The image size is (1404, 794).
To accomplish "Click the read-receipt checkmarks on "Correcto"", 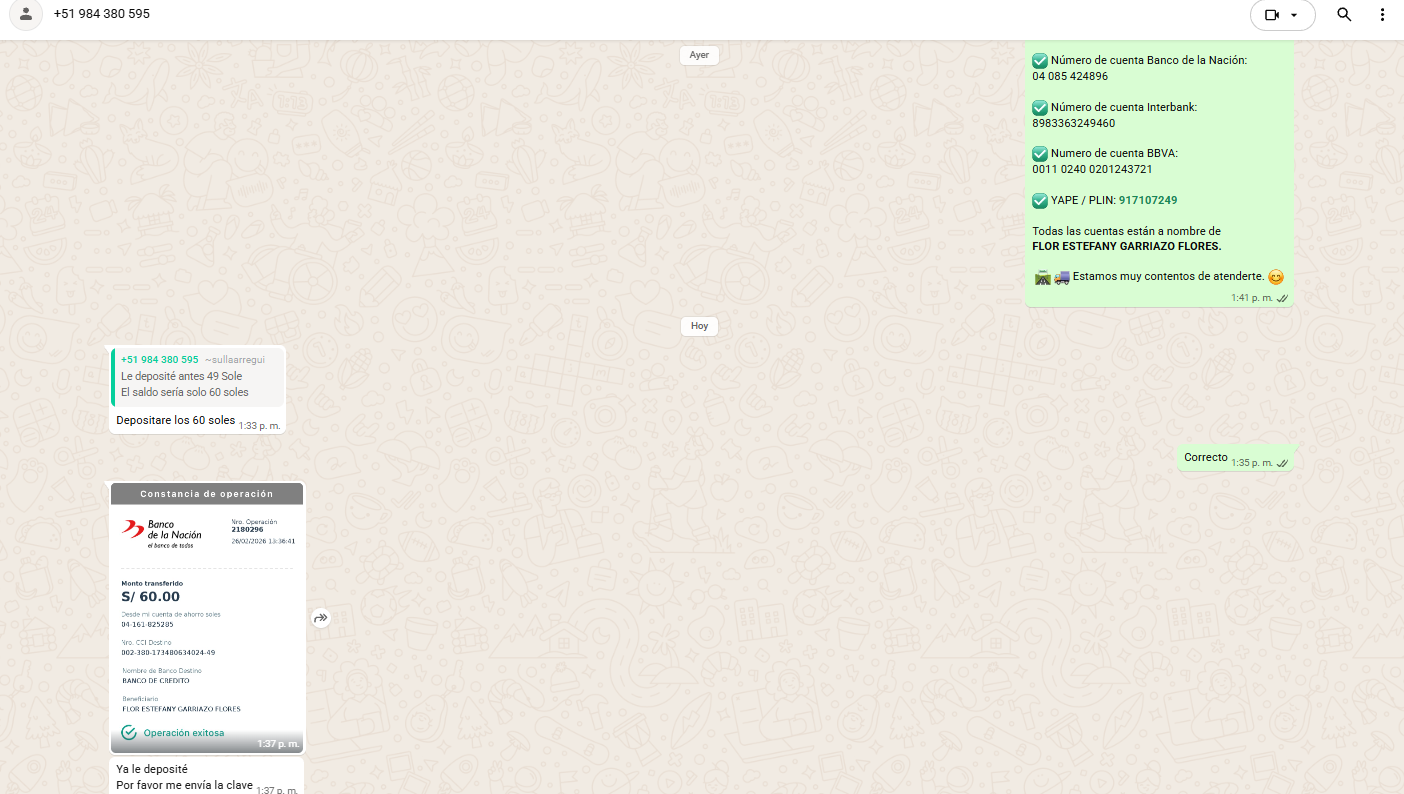I will point(1281,463).
